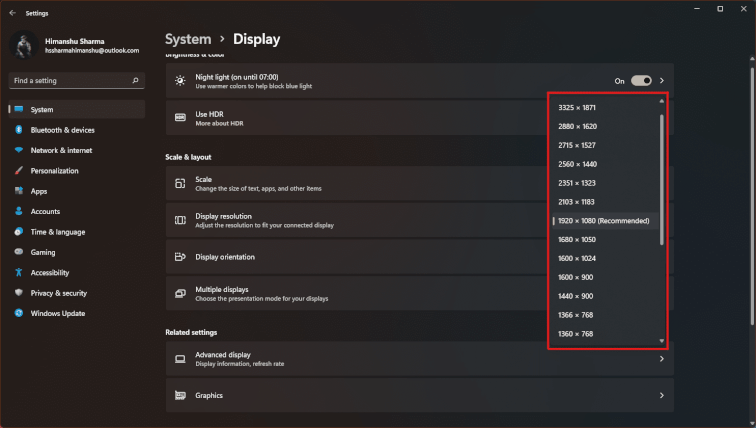756x428 pixels.
Task: Click System in the breadcrumb
Action: coord(188,39)
